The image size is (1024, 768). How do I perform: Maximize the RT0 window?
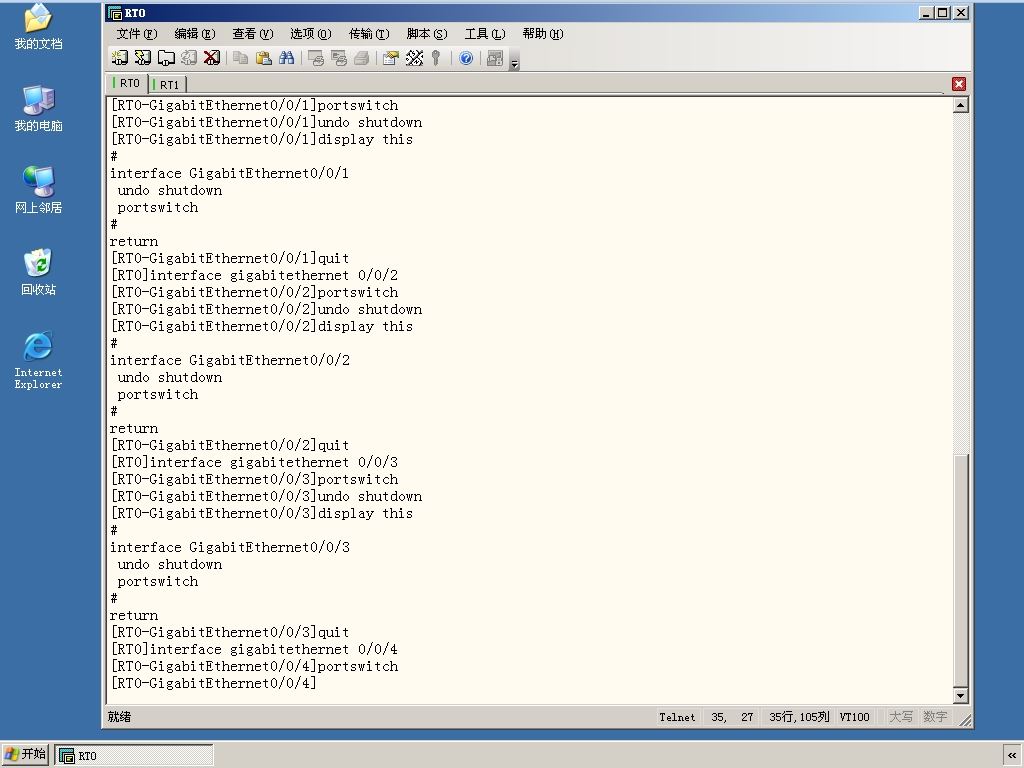tap(942, 12)
